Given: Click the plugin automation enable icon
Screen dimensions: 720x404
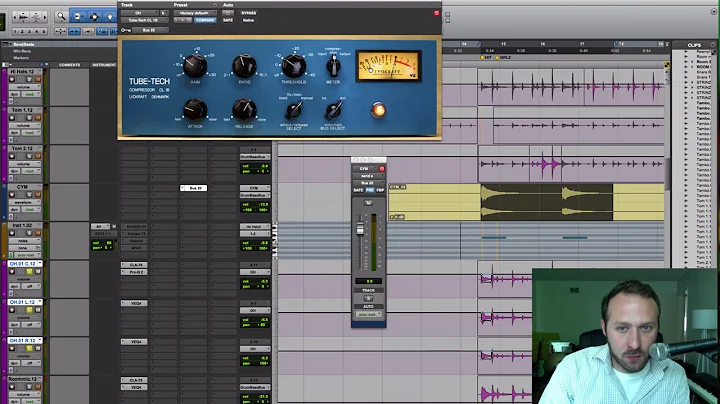Looking at the screenshot, I should point(228,13).
